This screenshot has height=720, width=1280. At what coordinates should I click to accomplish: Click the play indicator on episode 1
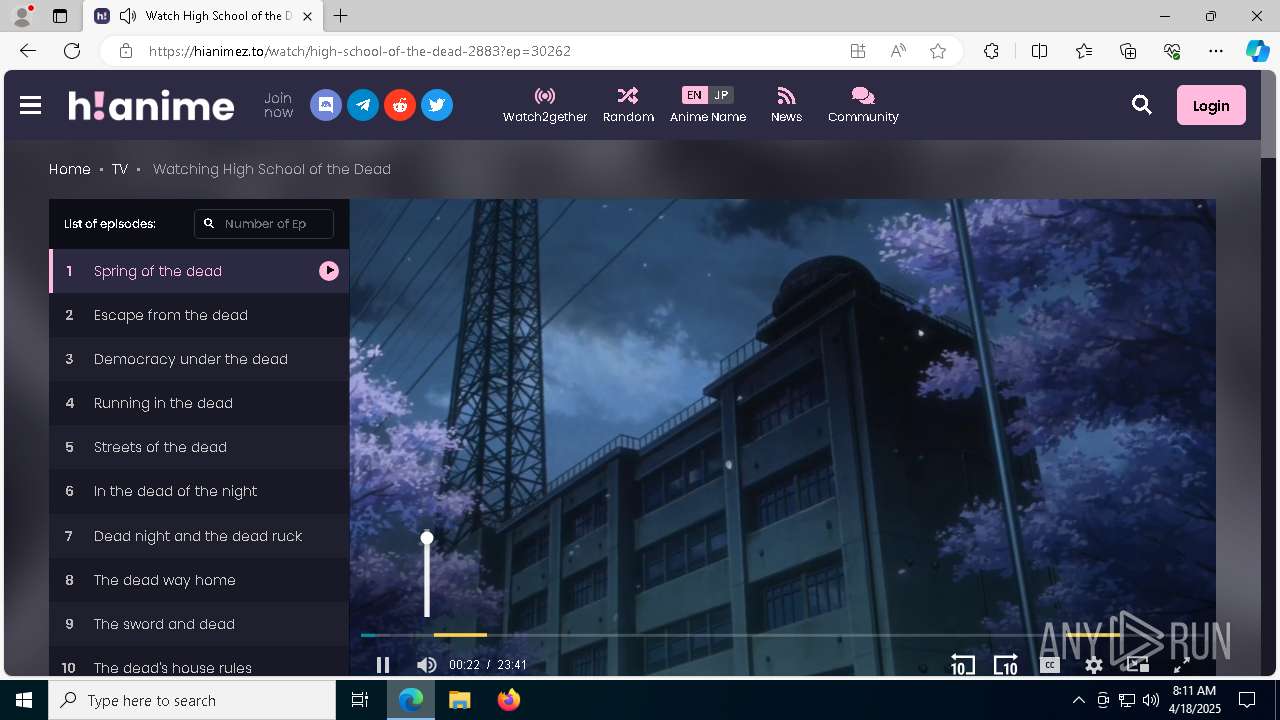click(x=329, y=271)
